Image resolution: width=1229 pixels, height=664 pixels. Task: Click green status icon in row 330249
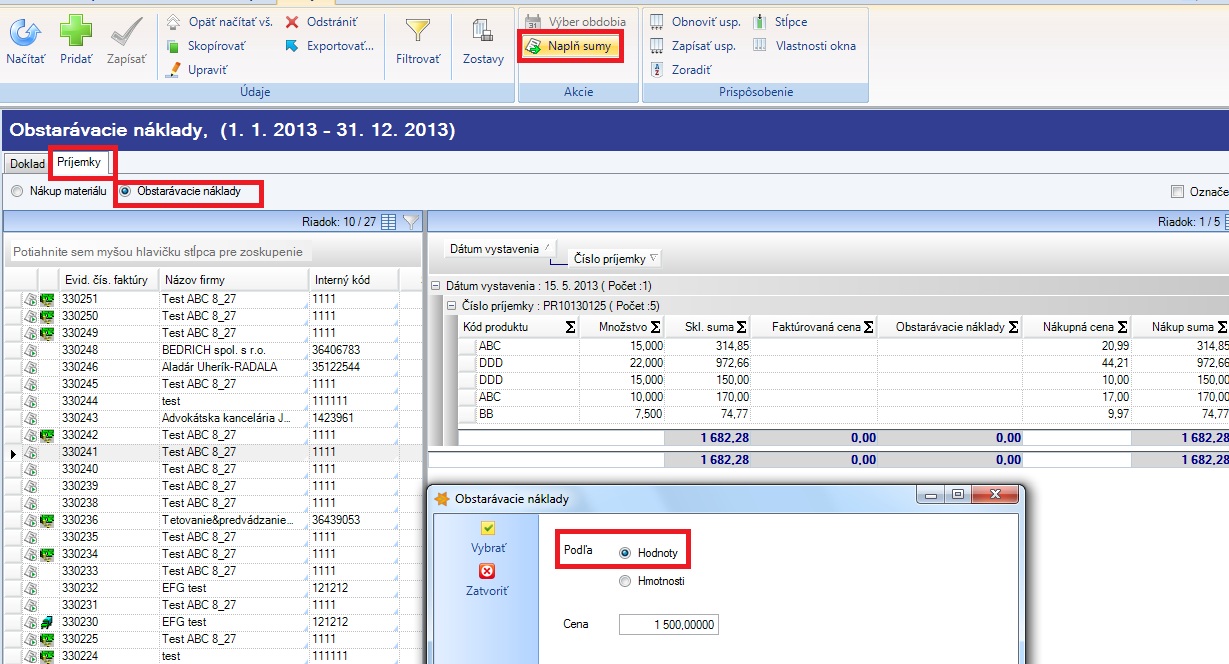(x=48, y=332)
